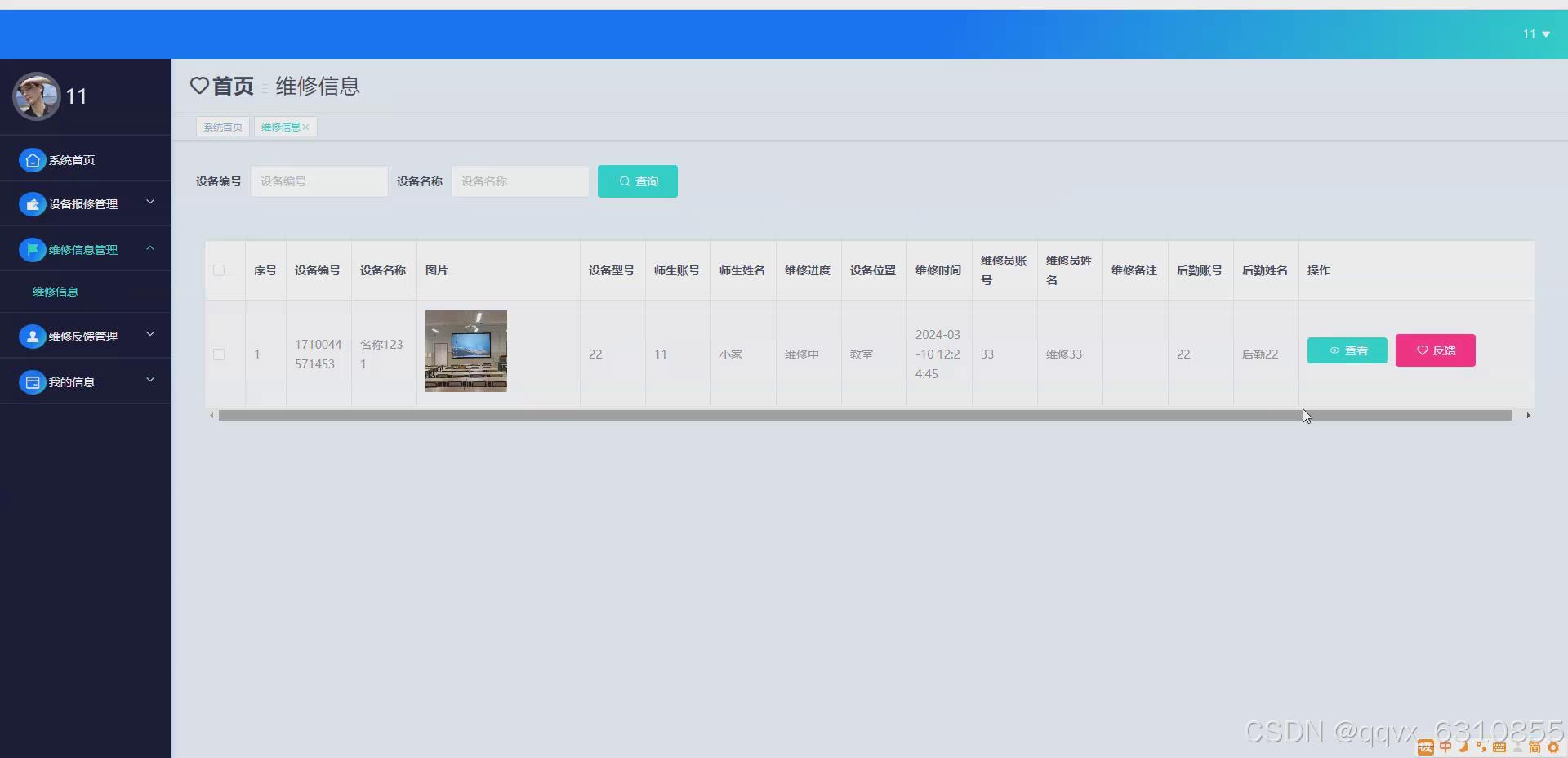Click the 首页 breadcrumb link
The width and height of the screenshot is (1568, 758).
pos(233,86)
